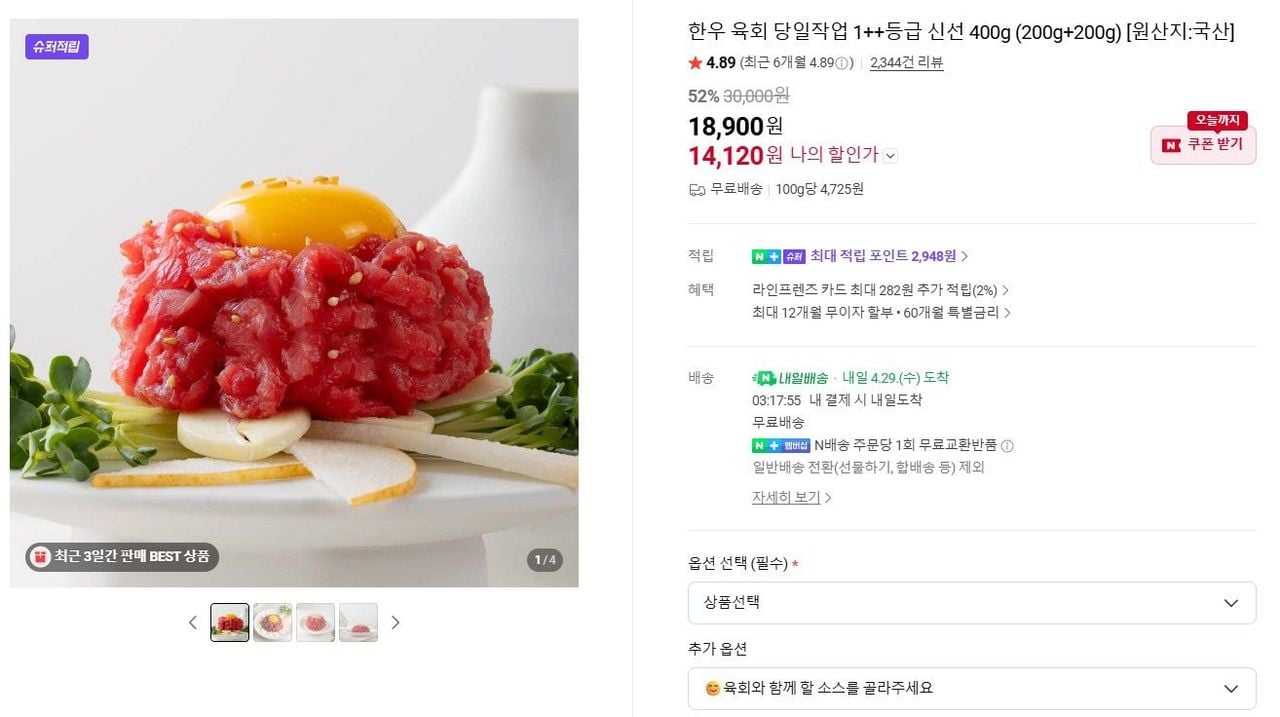Click the 자세히 보기 link
The height and width of the screenshot is (717, 1280).
pos(791,497)
